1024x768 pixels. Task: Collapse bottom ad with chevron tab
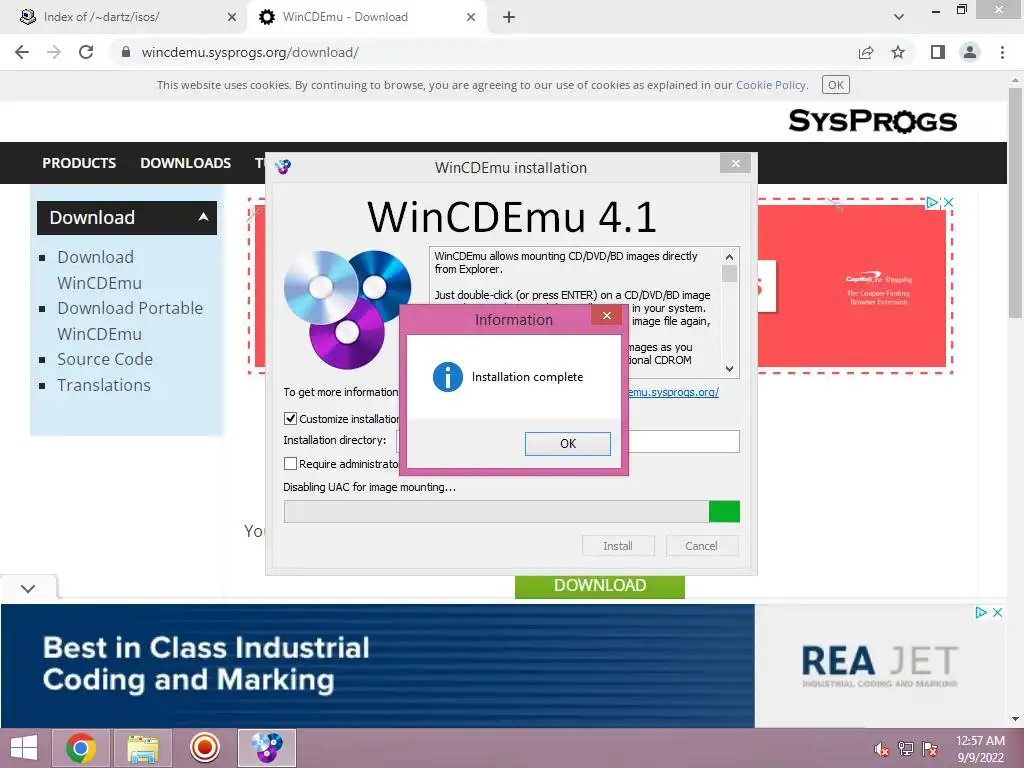28,588
